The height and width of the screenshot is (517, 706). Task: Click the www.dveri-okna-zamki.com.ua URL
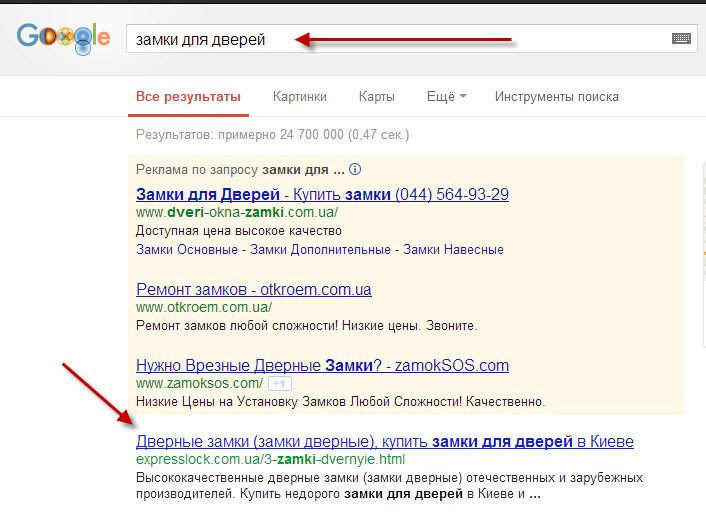coord(237,212)
